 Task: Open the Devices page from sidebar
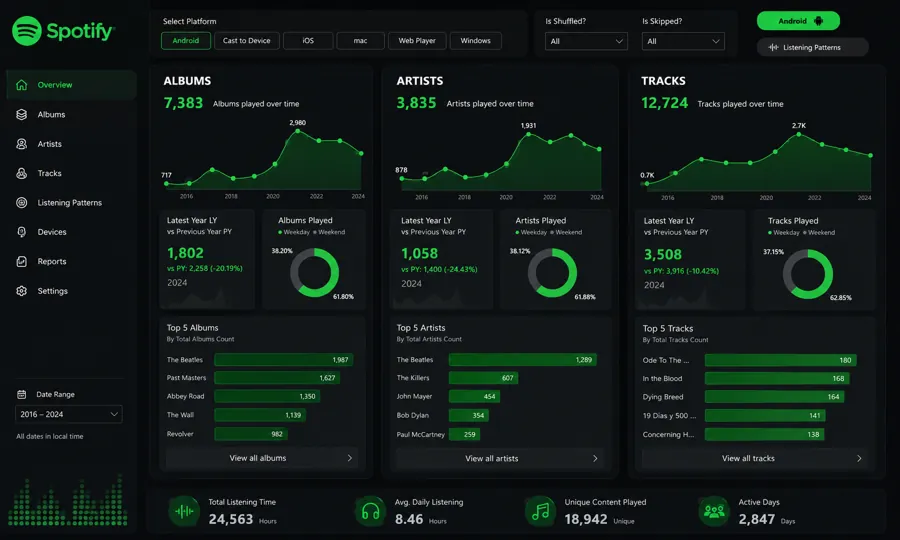(72, 232)
